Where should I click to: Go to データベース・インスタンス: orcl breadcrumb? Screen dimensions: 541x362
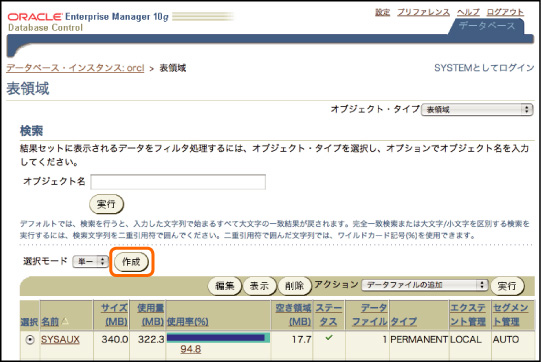(75, 68)
